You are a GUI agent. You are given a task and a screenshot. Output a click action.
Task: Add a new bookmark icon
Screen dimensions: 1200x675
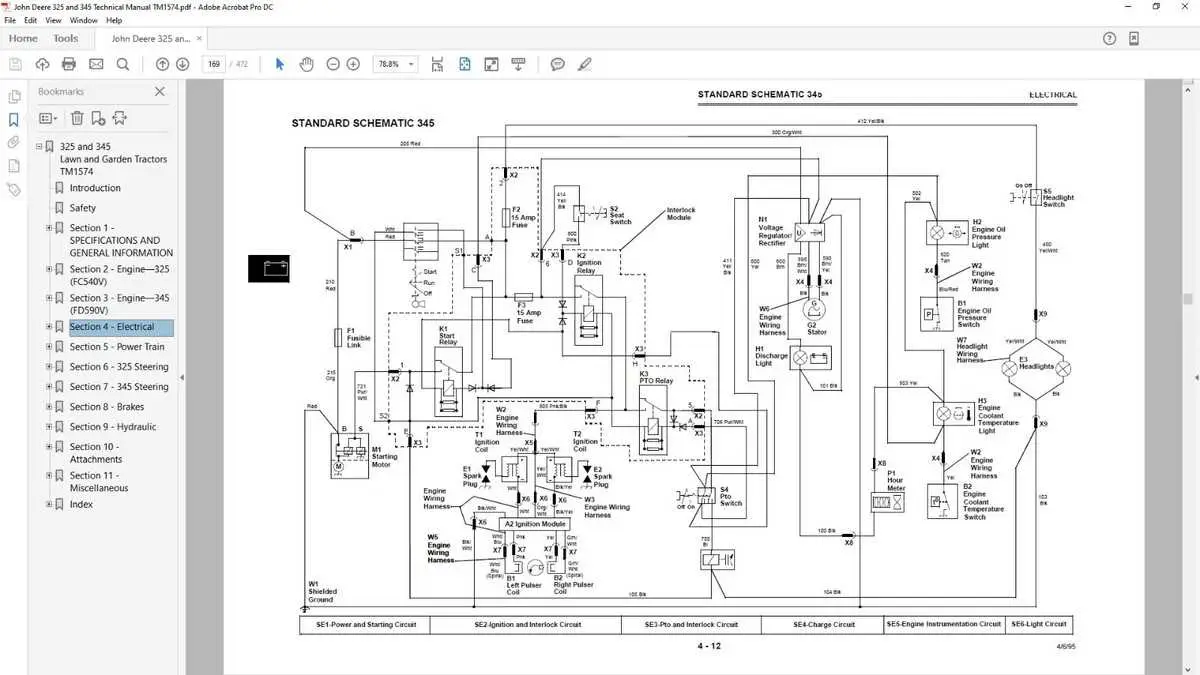tap(98, 118)
